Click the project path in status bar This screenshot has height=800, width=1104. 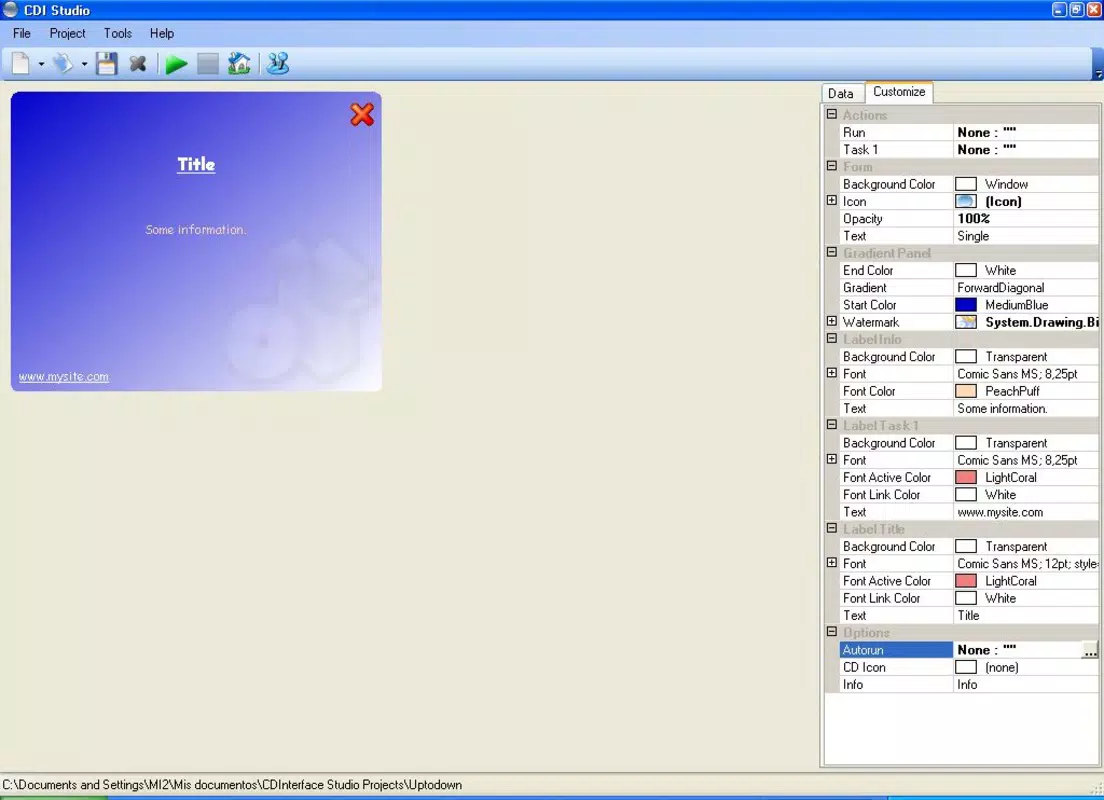point(232,785)
